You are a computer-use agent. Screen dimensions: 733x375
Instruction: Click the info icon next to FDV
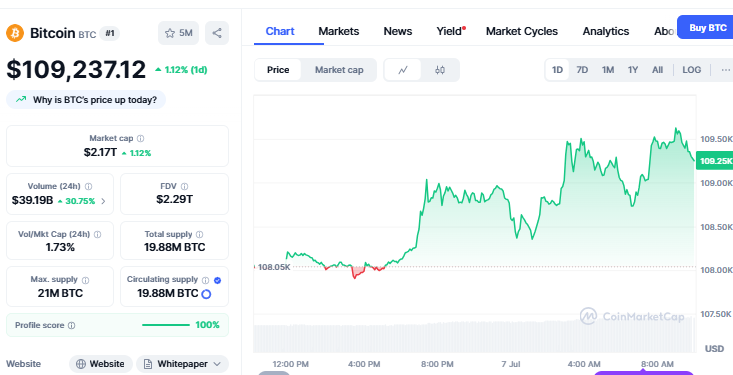(x=185, y=187)
